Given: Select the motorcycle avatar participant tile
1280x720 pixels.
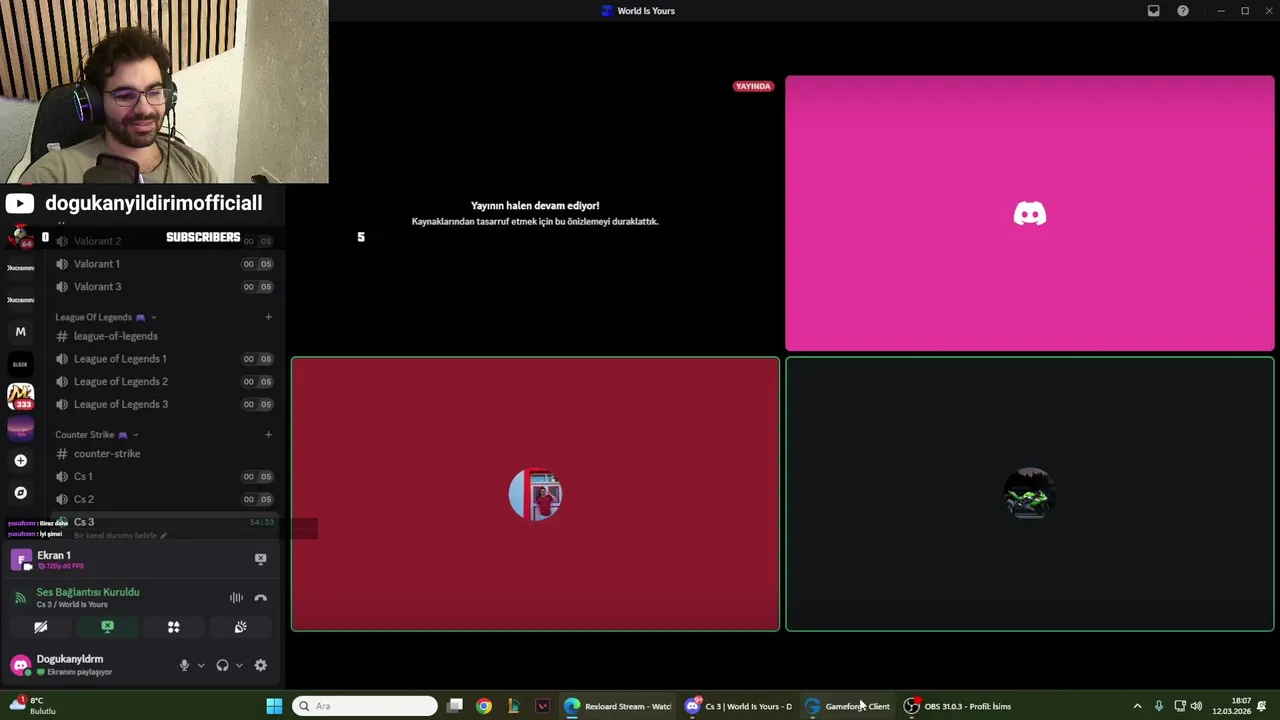Looking at the screenshot, I should pyautogui.click(x=1030, y=494).
